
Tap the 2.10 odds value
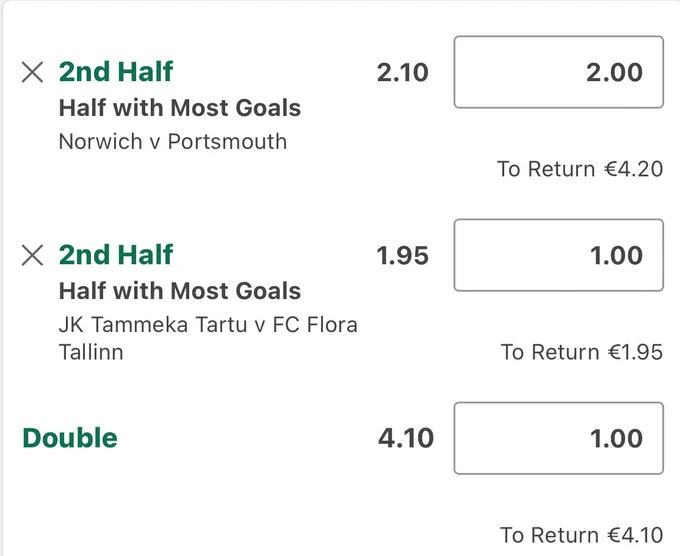point(402,72)
